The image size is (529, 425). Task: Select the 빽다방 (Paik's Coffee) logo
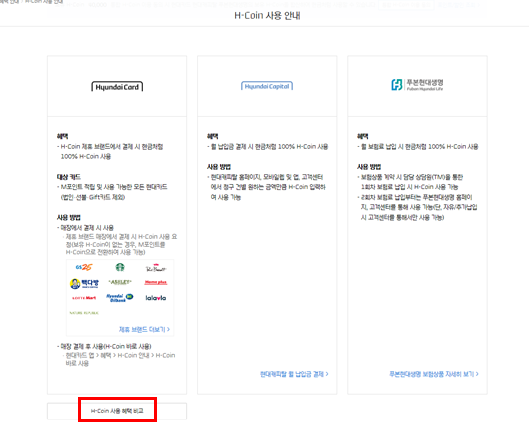84,283
